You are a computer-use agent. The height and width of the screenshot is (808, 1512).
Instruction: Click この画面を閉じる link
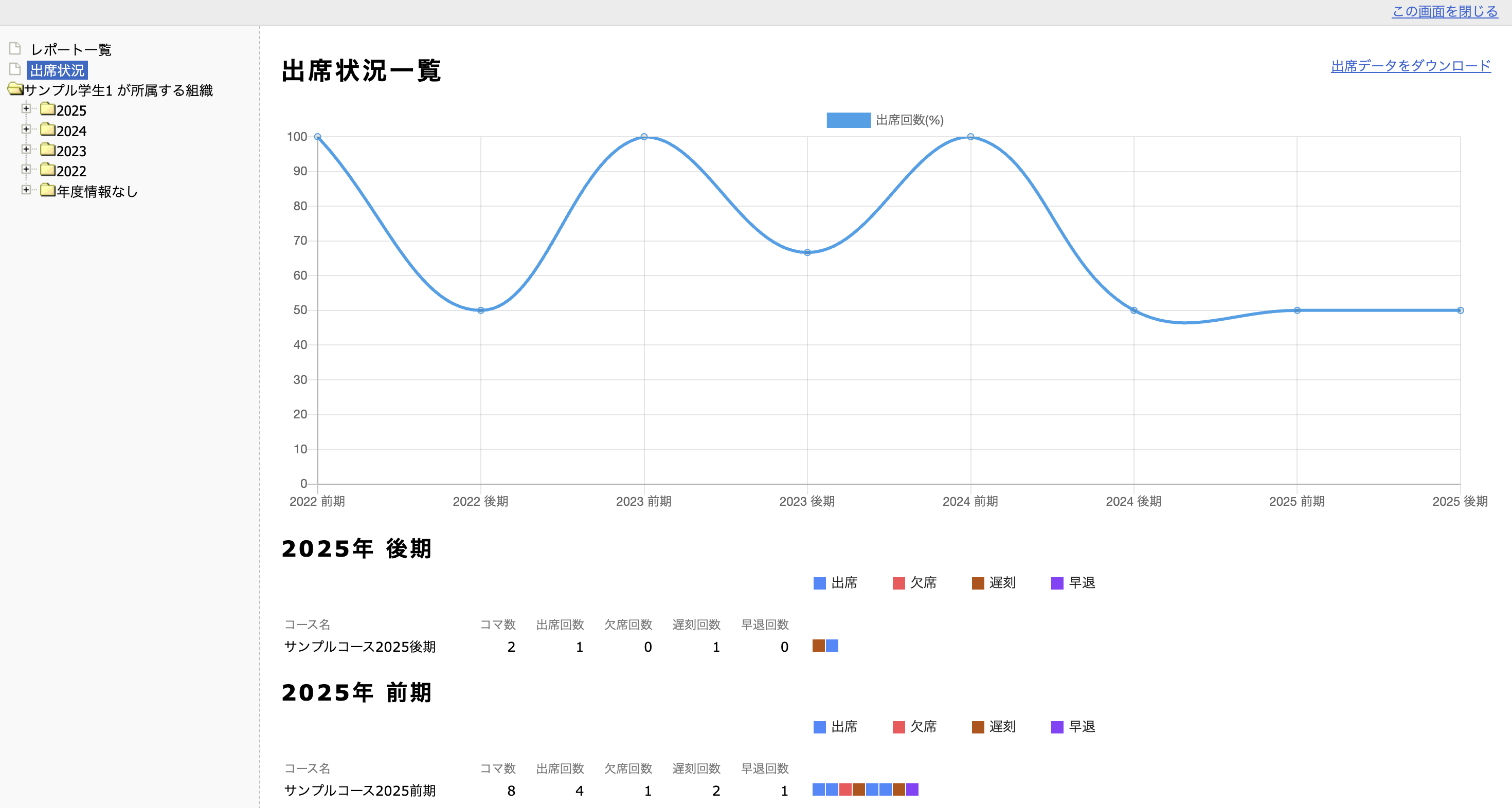1445,11
